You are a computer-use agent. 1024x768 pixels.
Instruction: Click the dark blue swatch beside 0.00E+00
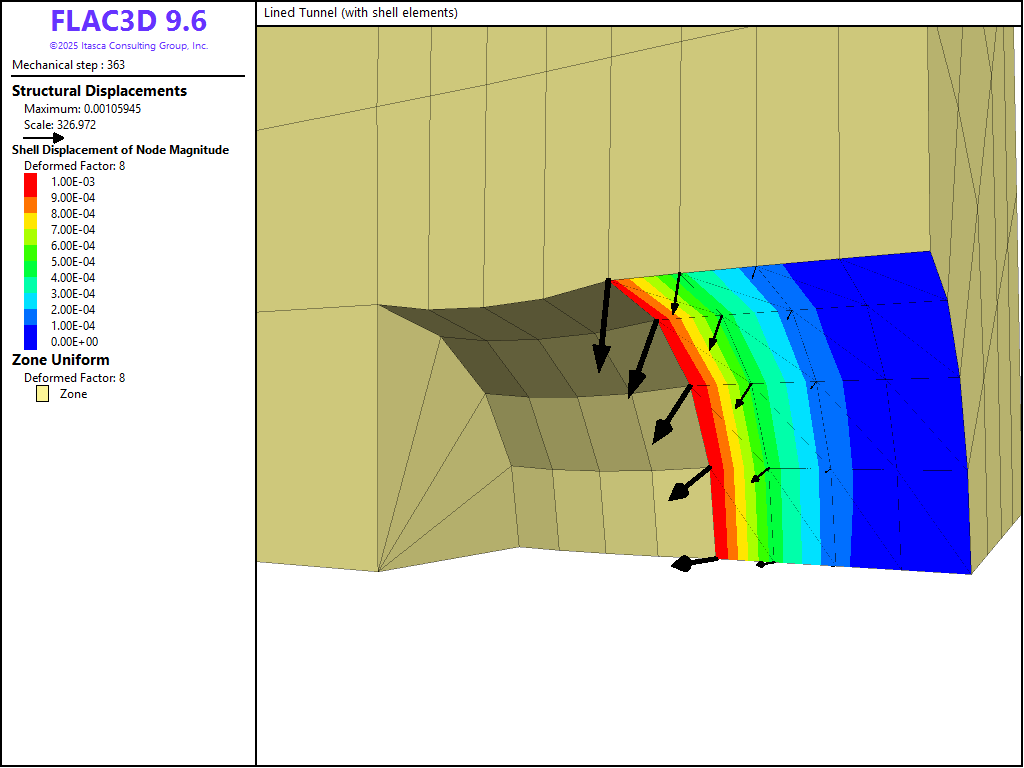[30, 340]
